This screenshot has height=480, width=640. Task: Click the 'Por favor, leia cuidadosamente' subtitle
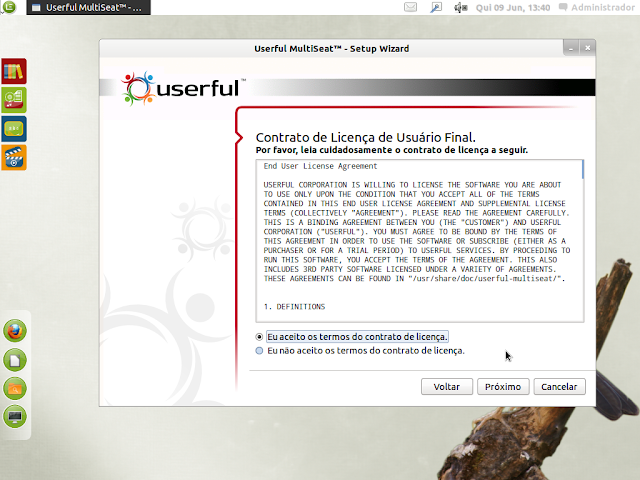[391, 150]
